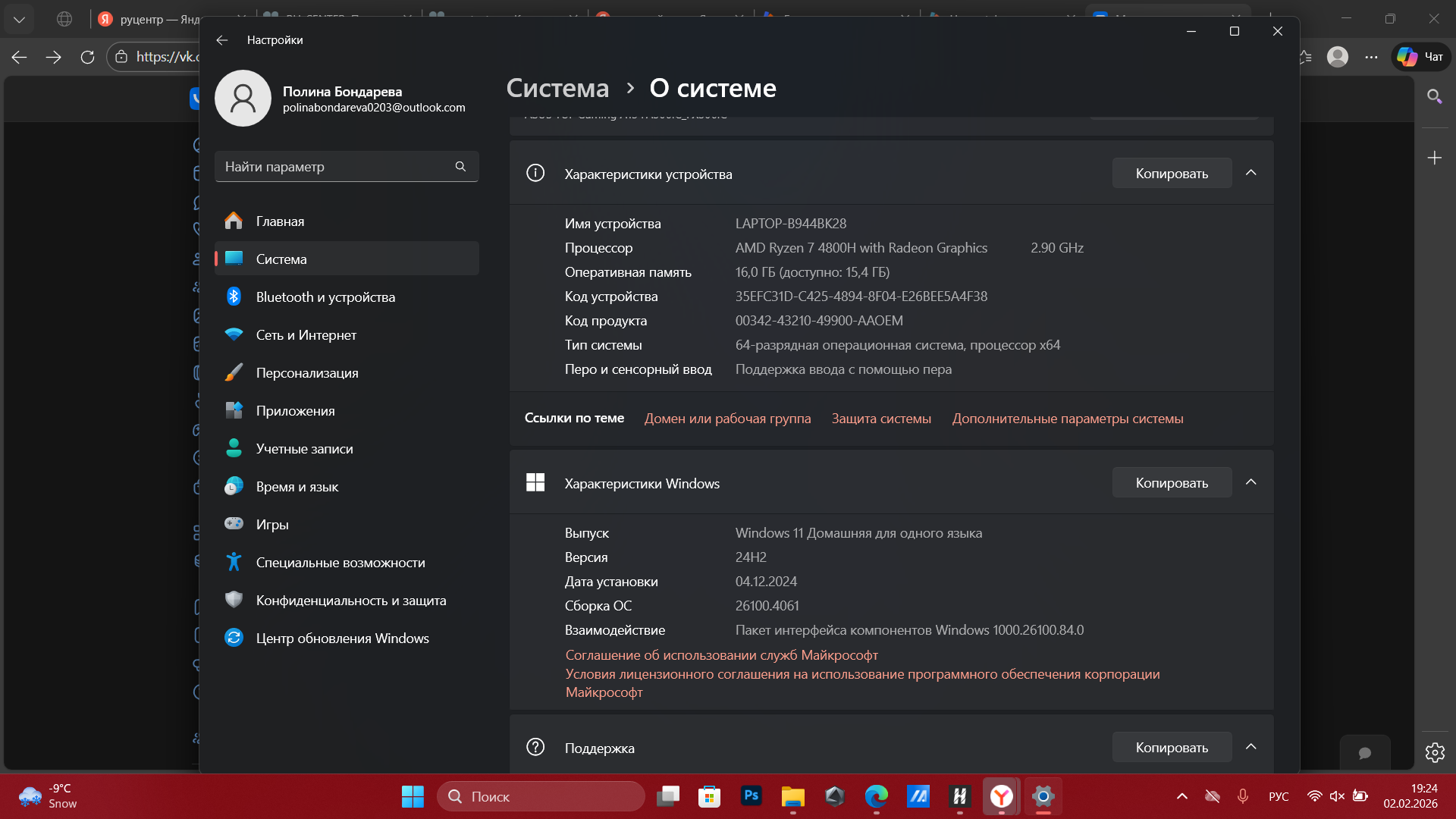Click the back arrow in Settings

pos(221,40)
